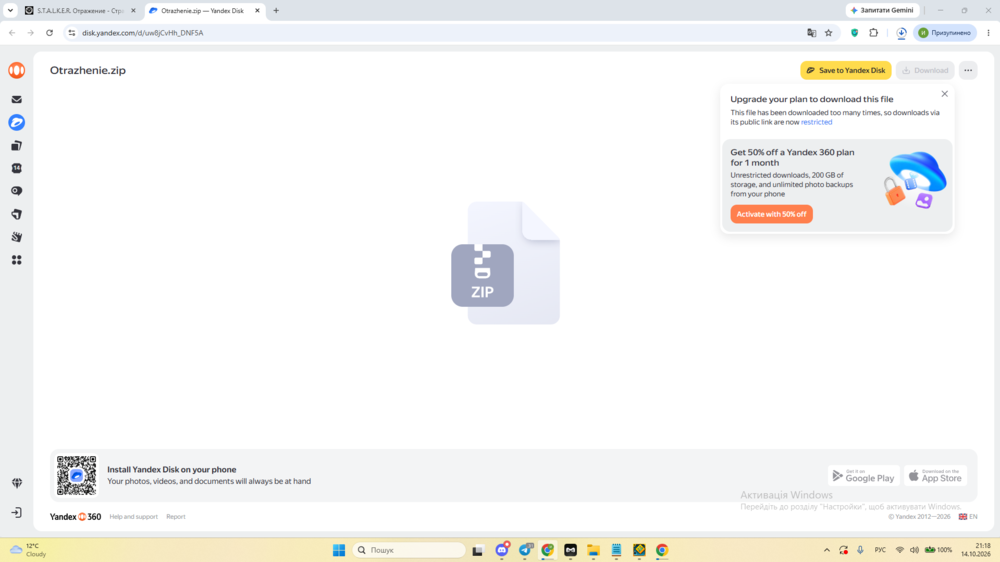Click the greyed Download button
Image resolution: width=1000 pixels, height=562 pixels.
point(925,70)
